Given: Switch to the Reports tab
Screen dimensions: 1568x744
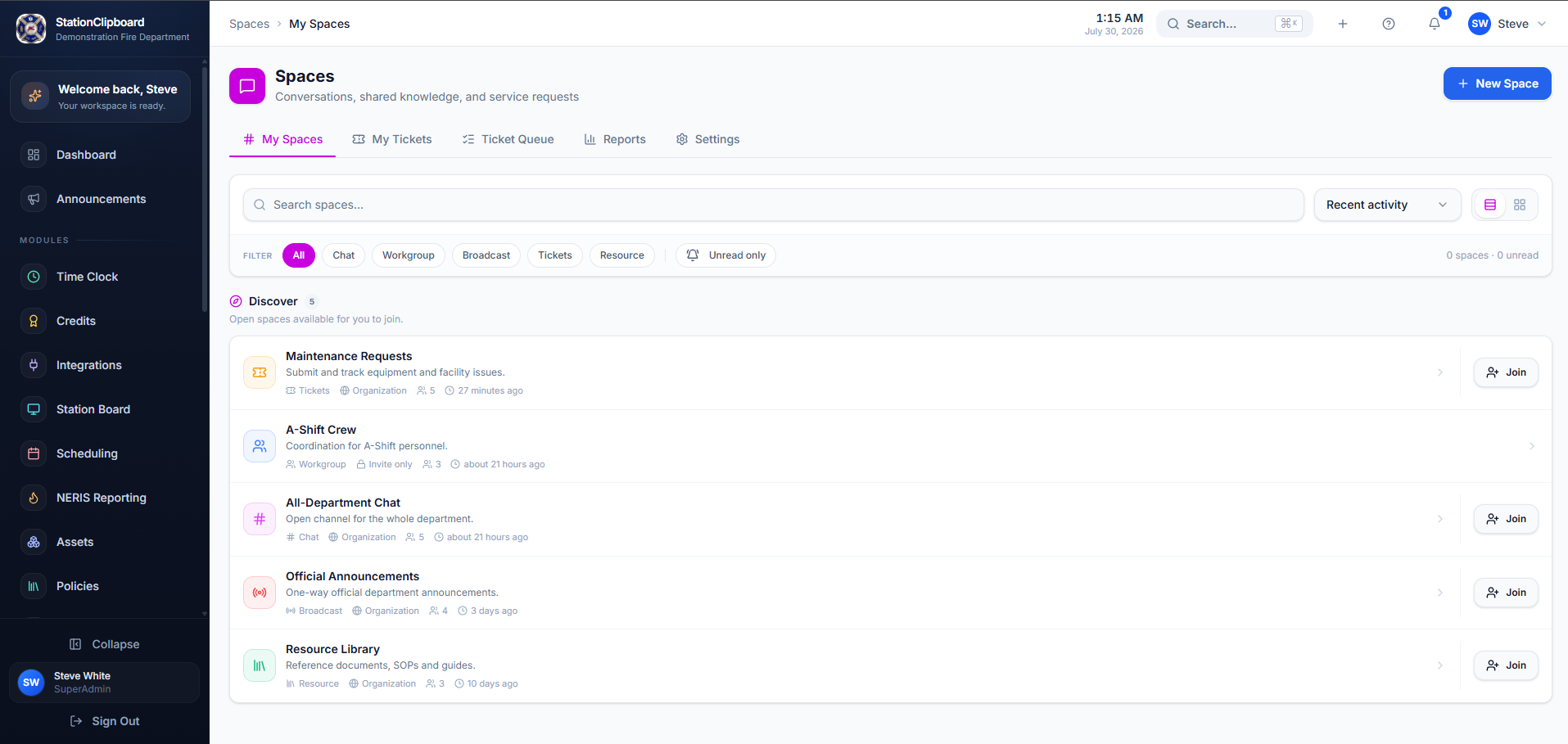Looking at the screenshot, I should click(615, 139).
